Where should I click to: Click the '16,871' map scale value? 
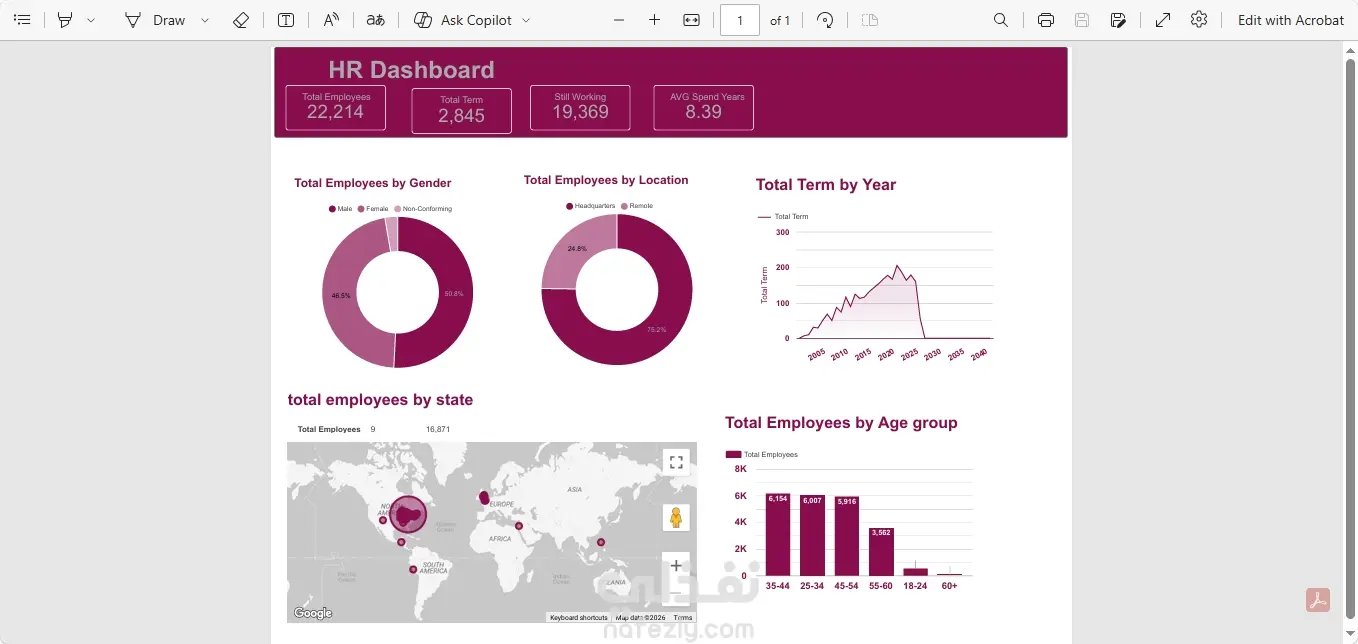tap(438, 429)
